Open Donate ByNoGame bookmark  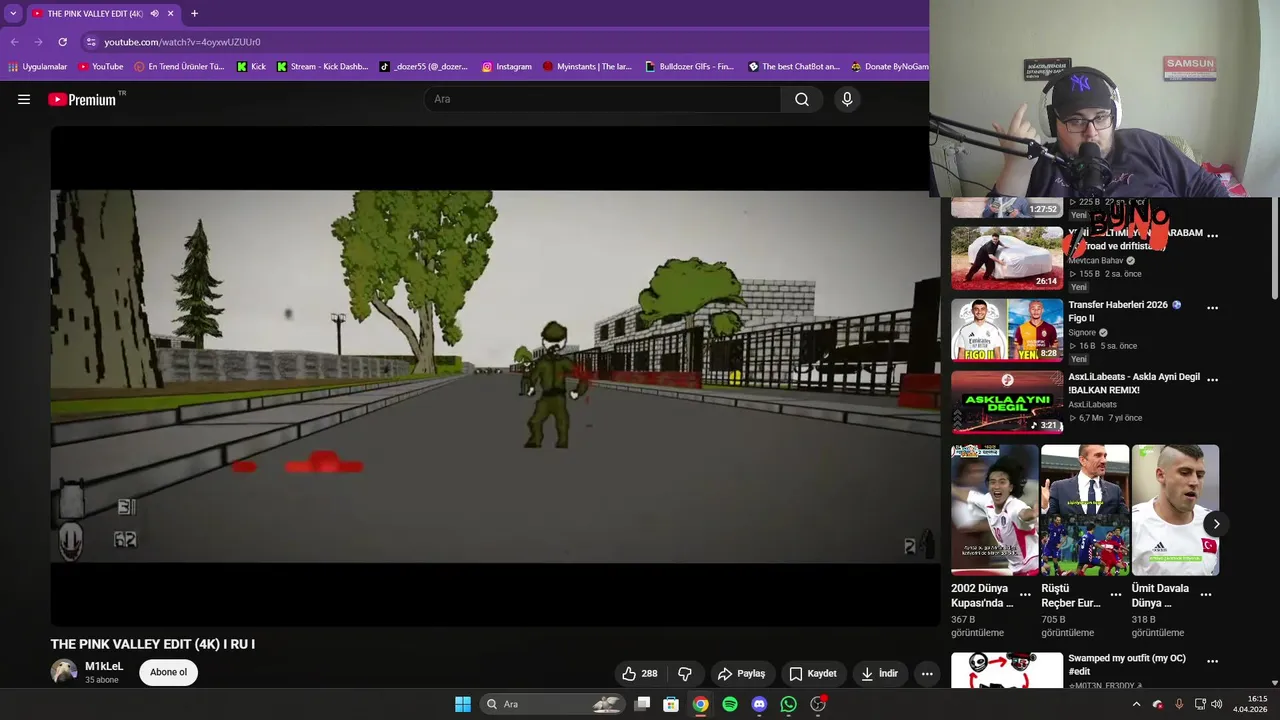tap(889, 67)
